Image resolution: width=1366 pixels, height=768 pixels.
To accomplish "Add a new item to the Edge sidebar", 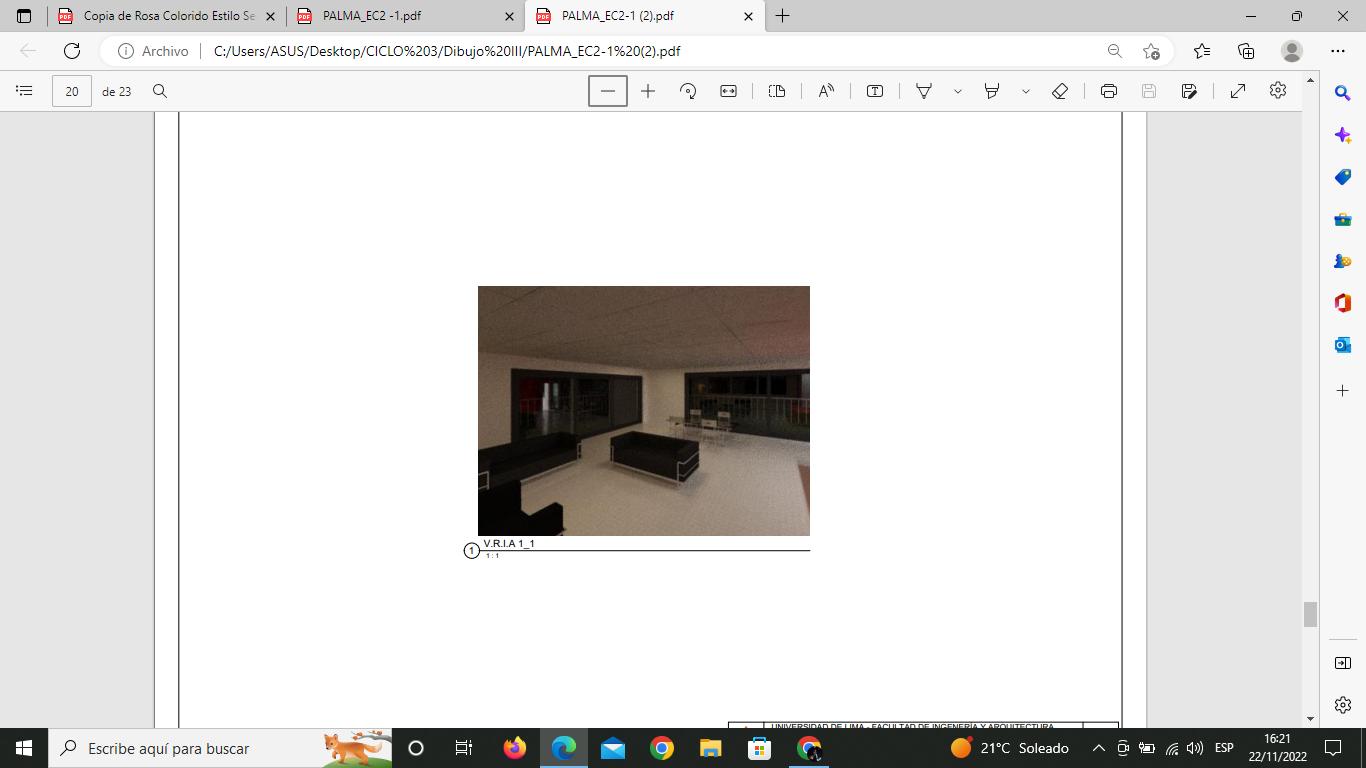I will (1343, 390).
